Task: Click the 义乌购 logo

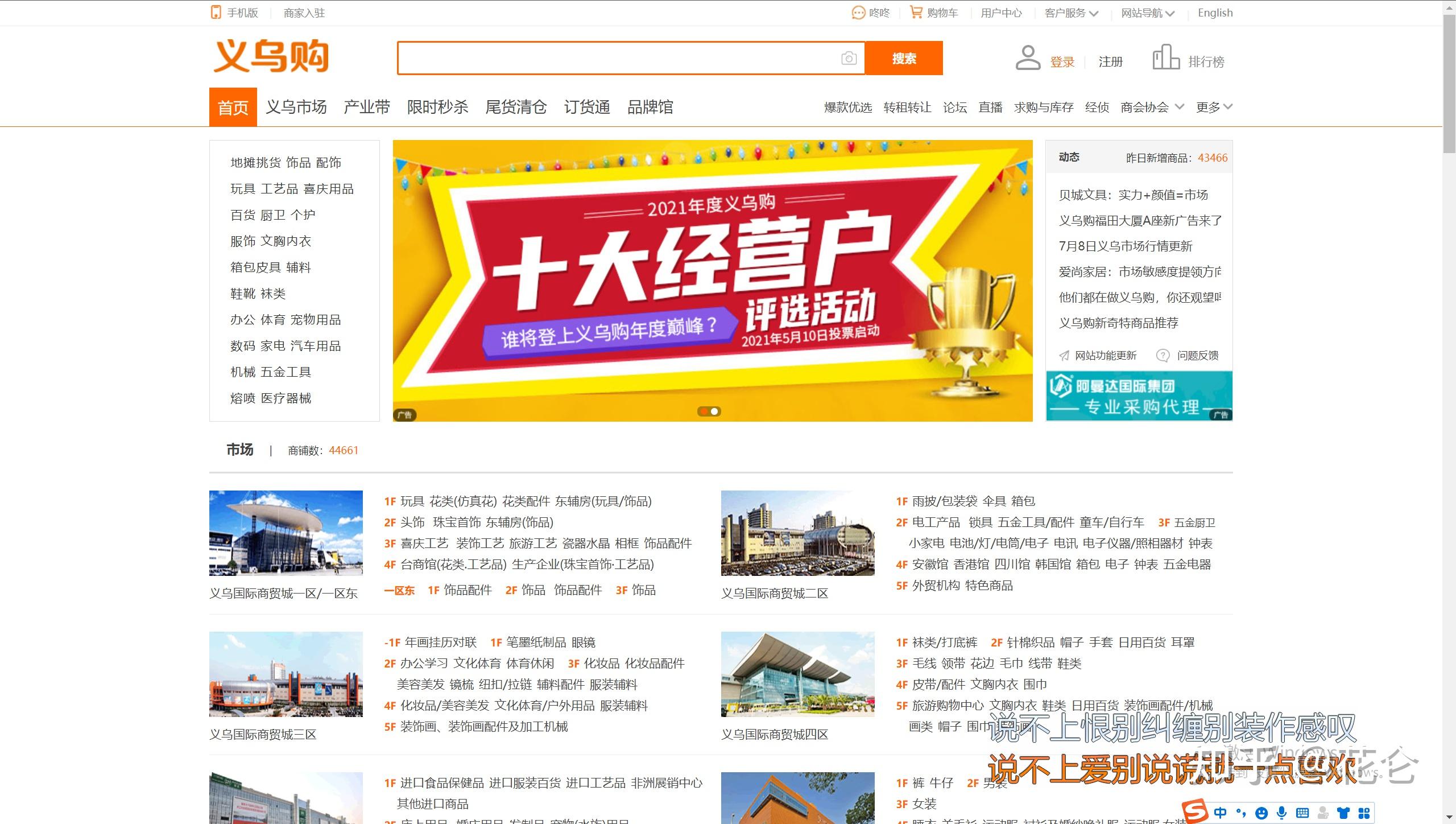Action: pos(271,56)
